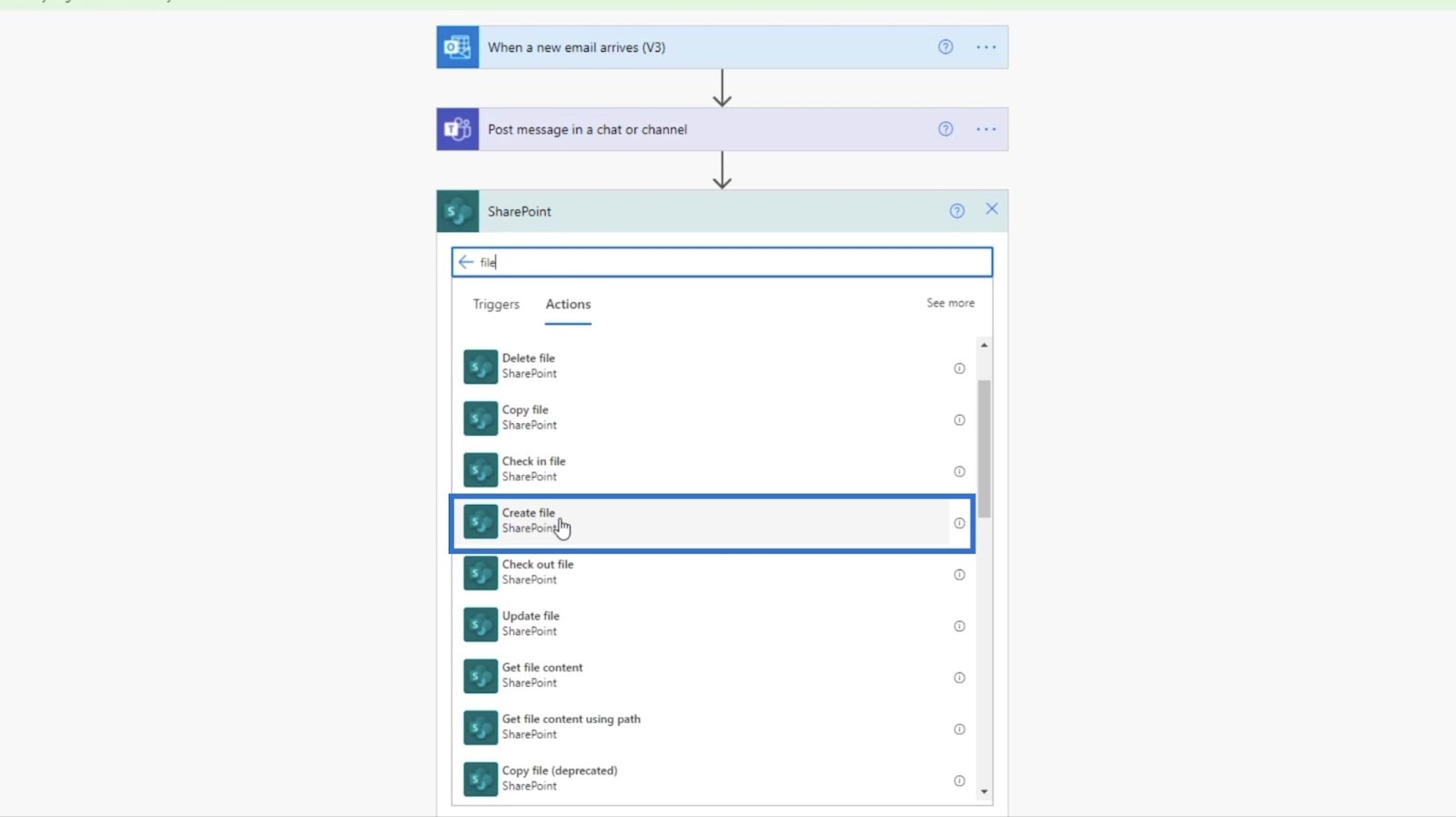Image resolution: width=1456 pixels, height=817 pixels.
Task: Open help for When a new email arrives step
Action: point(945,47)
